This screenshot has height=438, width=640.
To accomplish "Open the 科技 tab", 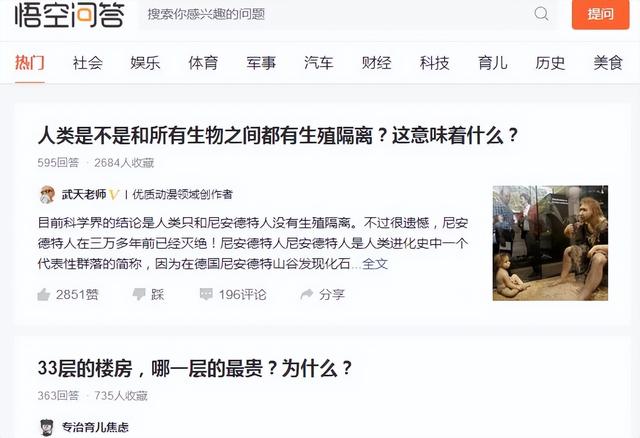I will (x=435, y=63).
